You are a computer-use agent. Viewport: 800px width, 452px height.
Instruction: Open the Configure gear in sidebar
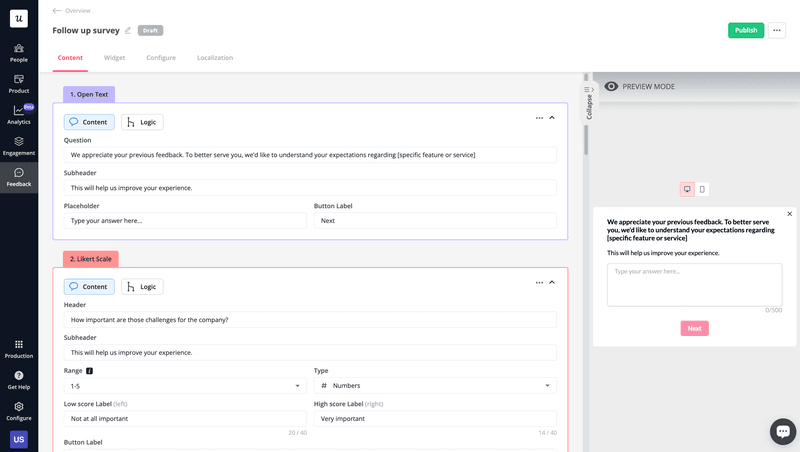click(19, 412)
